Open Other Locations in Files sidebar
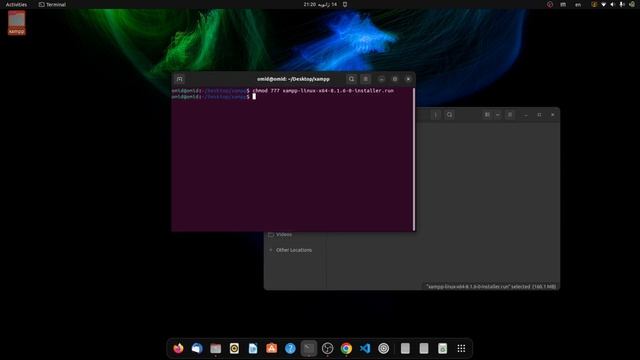Image resolution: width=640 pixels, height=360 pixels. click(x=295, y=250)
